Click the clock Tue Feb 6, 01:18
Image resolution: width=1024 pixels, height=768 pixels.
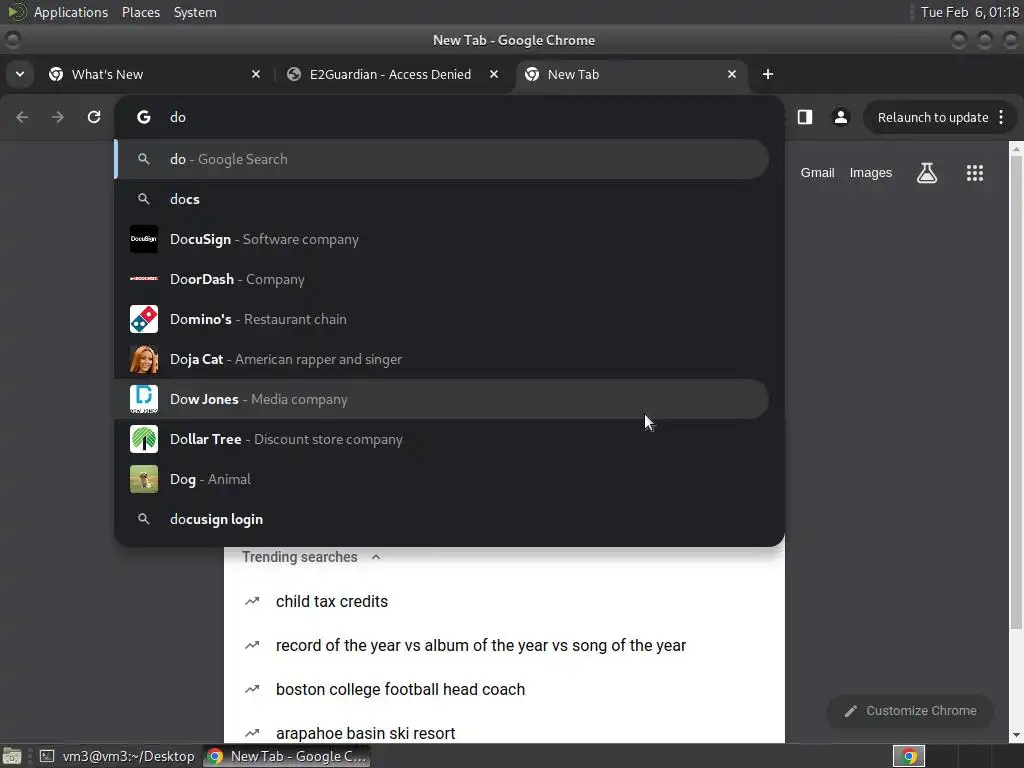tap(970, 12)
